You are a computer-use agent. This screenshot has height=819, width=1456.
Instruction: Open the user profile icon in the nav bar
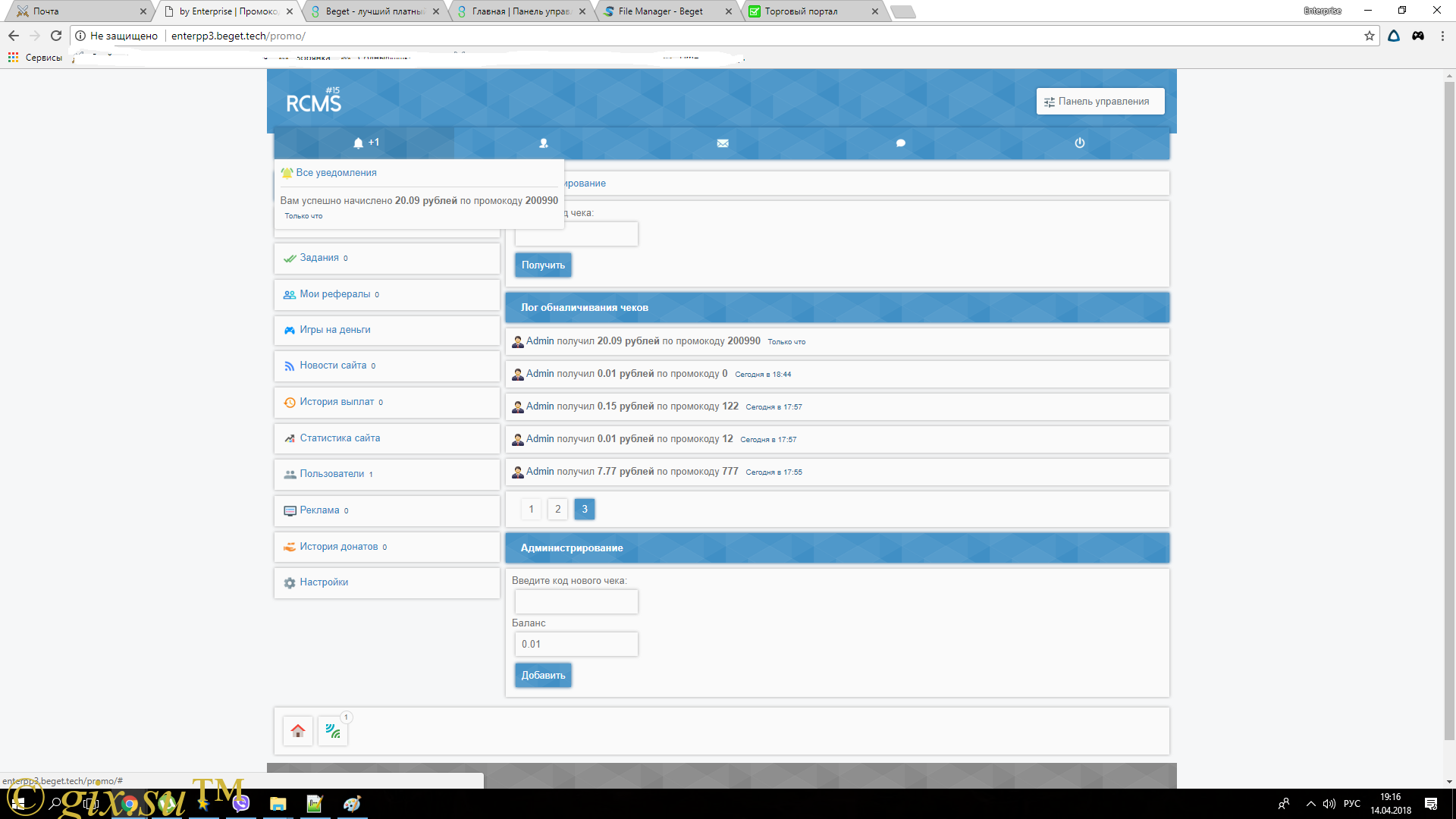(x=544, y=143)
